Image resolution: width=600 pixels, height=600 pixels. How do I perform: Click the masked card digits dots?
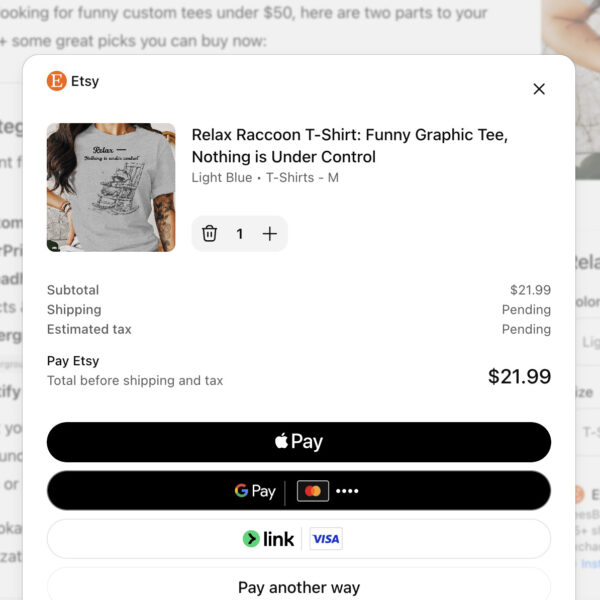tap(347, 491)
